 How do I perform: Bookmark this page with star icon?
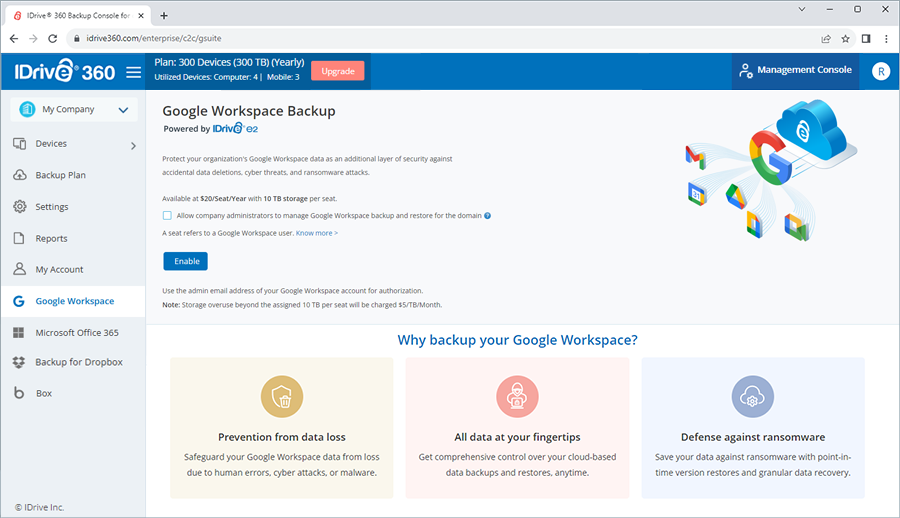coord(845,38)
